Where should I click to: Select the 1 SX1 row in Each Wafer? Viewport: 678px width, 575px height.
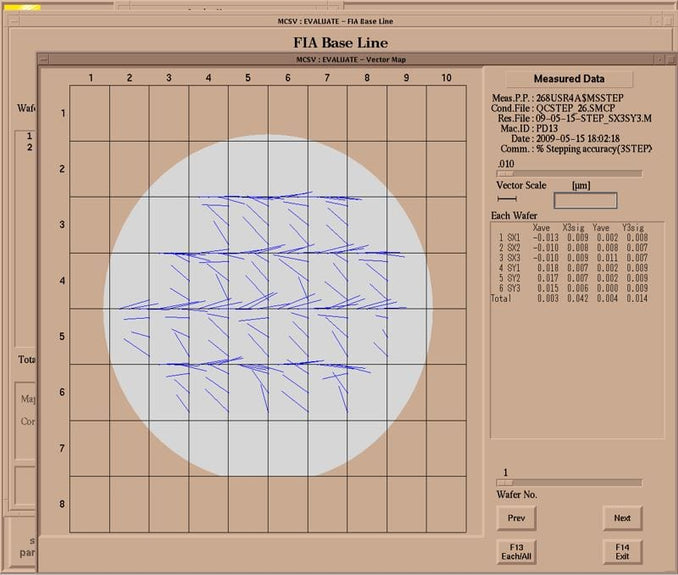(573, 237)
